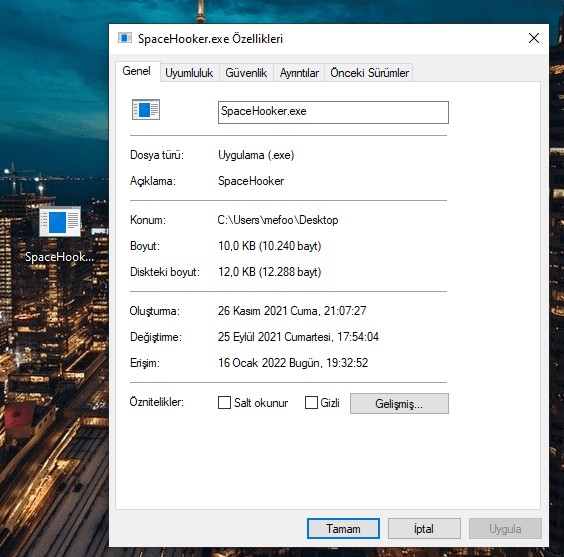564x557 pixels.
Task: Click the SpaceHooker.exe file name field
Action: pyautogui.click(x=333, y=112)
